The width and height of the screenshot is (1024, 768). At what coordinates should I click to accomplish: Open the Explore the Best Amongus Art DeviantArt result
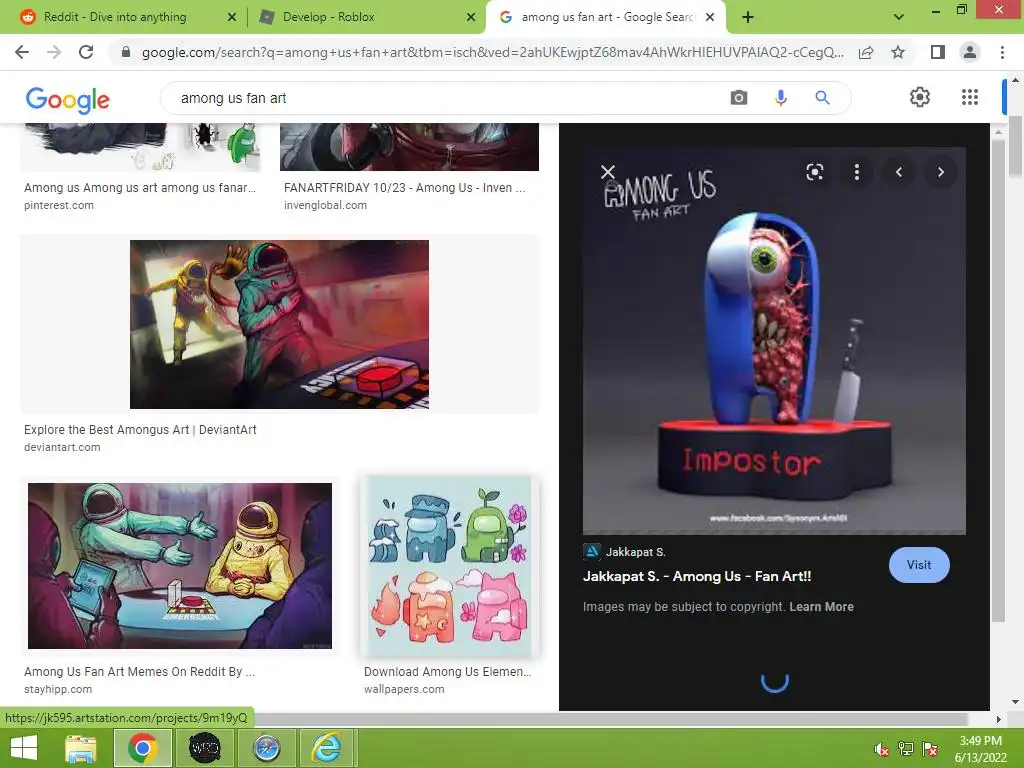pos(140,430)
